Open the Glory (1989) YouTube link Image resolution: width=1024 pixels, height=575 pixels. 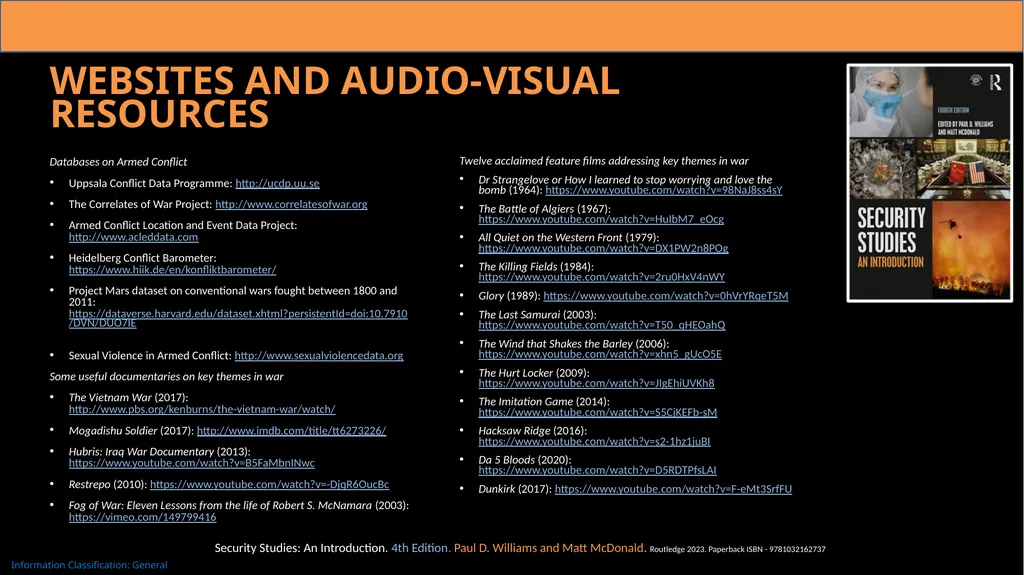click(665, 296)
